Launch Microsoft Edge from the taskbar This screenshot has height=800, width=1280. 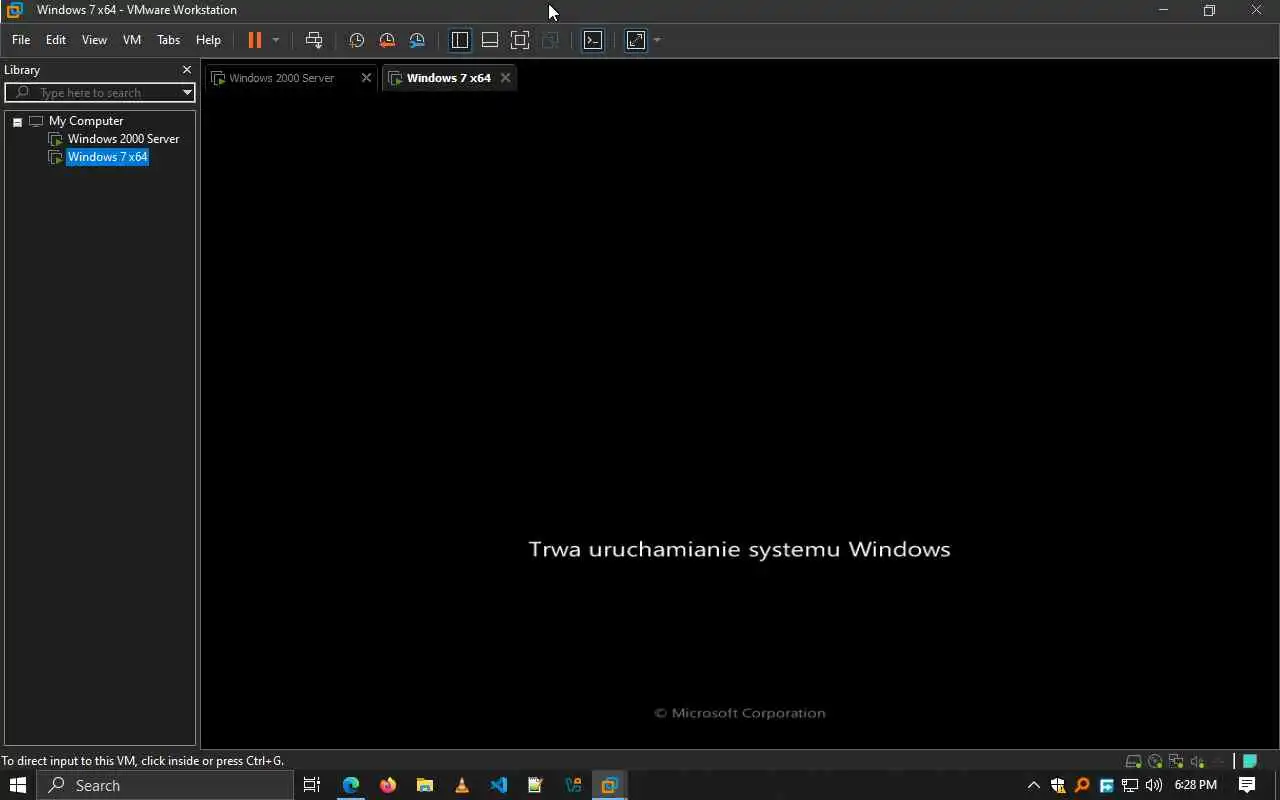[x=351, y=785]
